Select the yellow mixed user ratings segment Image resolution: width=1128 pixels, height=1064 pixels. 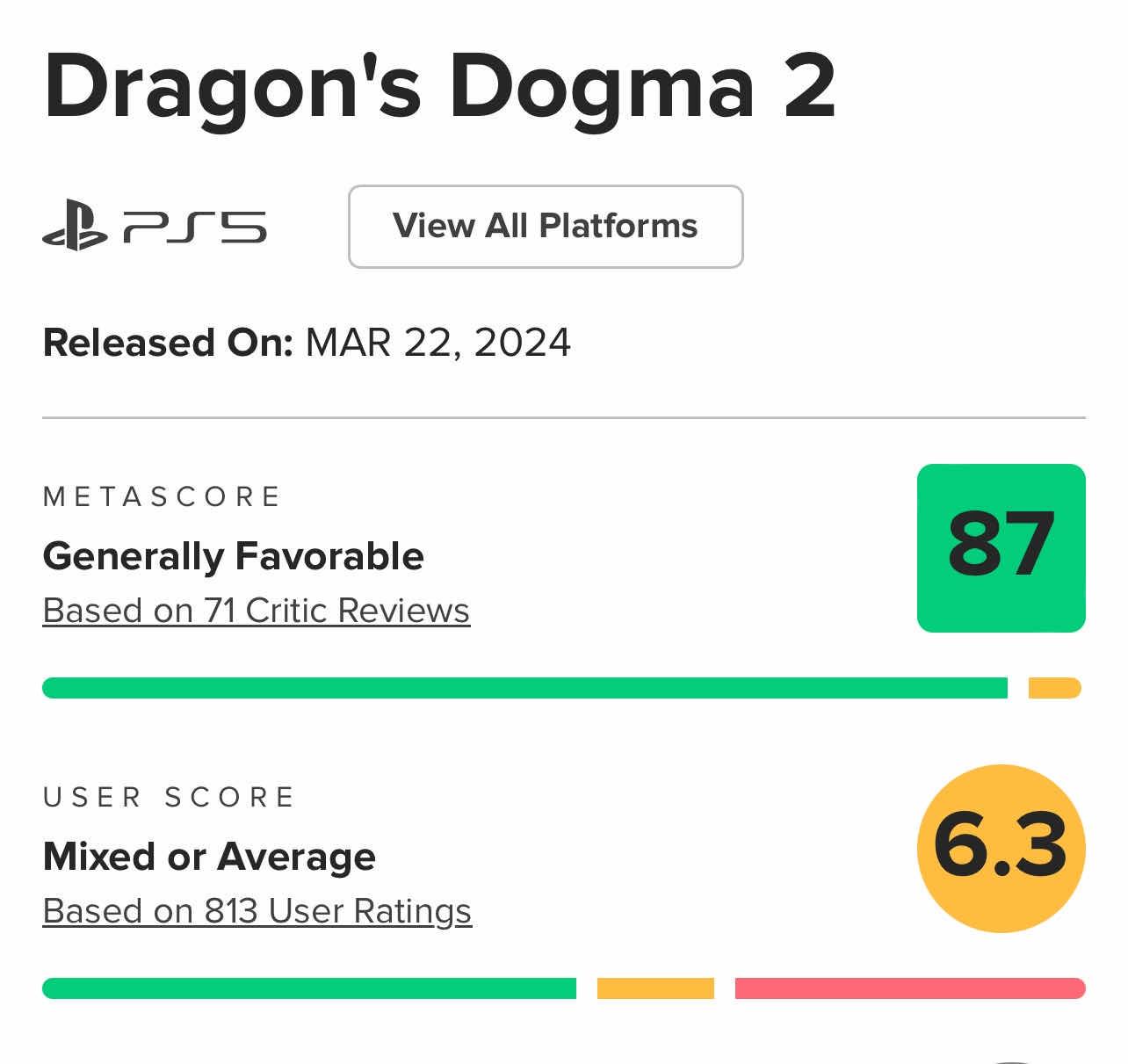[x=655, y=988]
